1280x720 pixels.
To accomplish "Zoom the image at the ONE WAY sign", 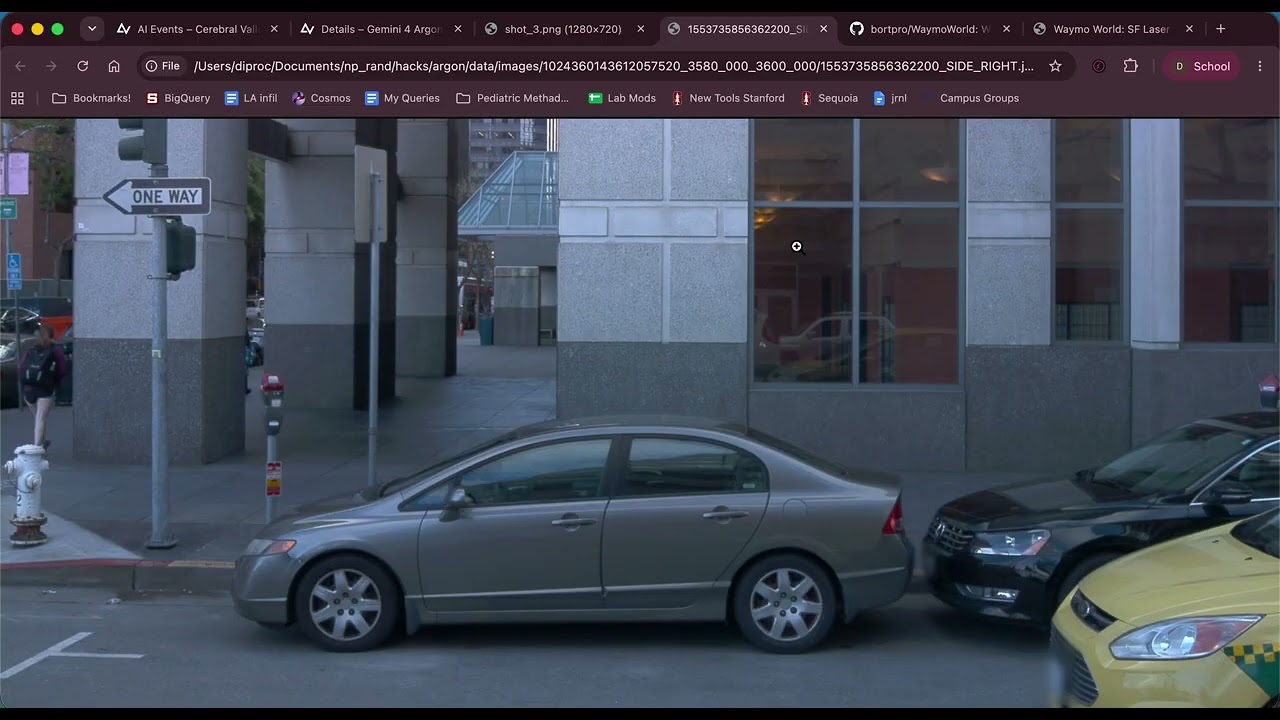I will (x=157, y=196).
